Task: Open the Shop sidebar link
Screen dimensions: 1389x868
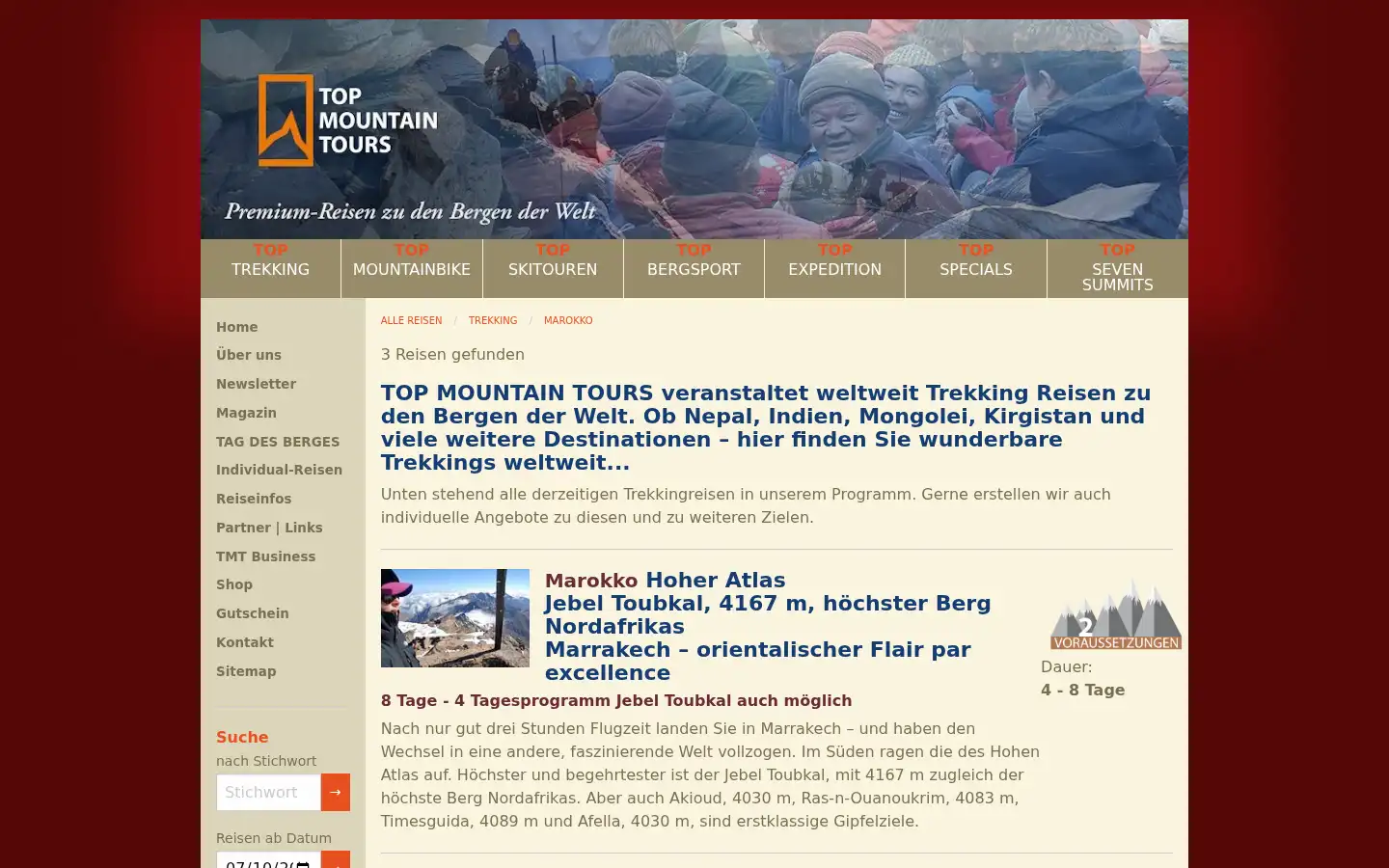Action: coord(234,584)
